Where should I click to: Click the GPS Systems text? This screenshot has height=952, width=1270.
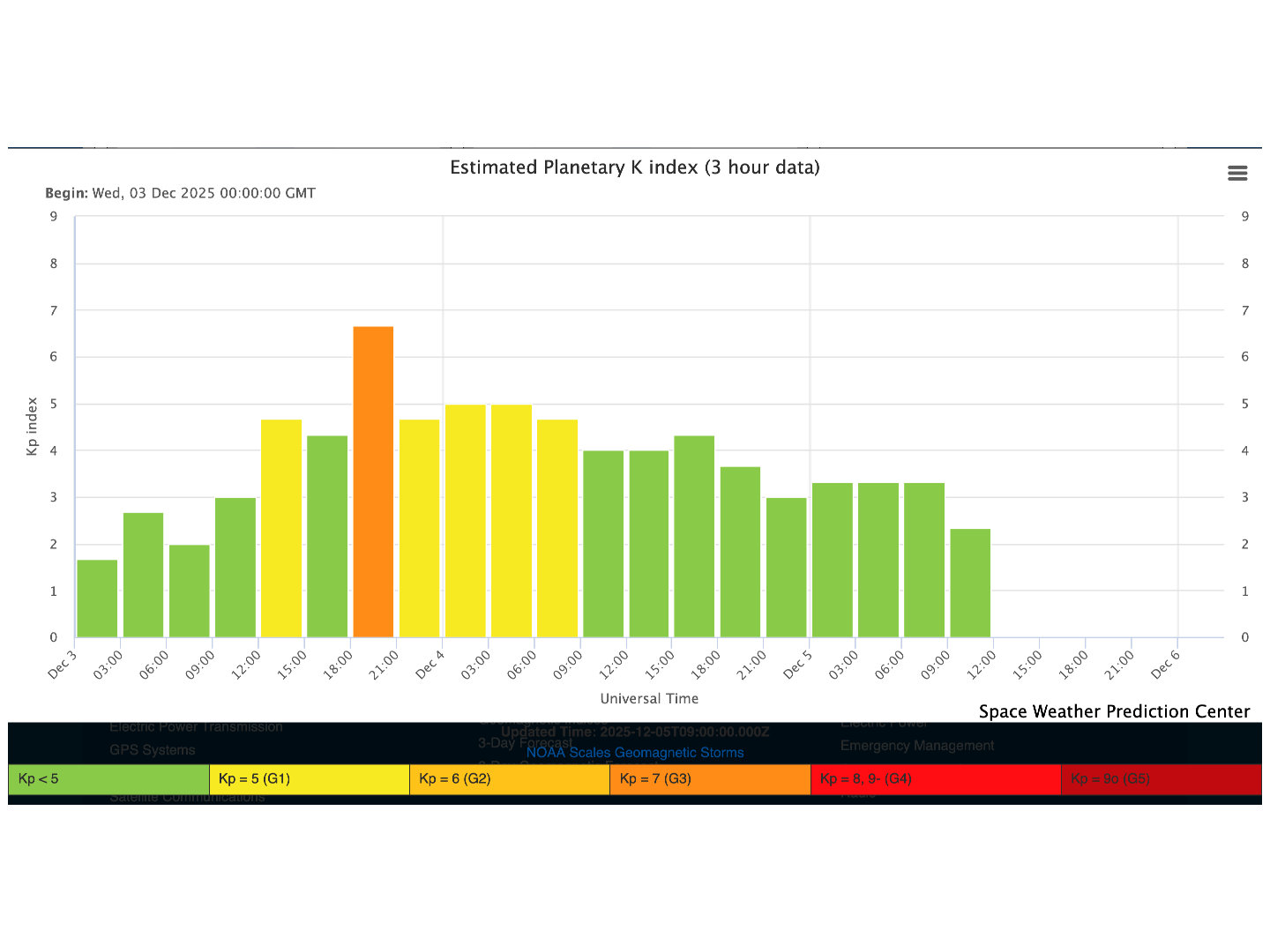153,750
